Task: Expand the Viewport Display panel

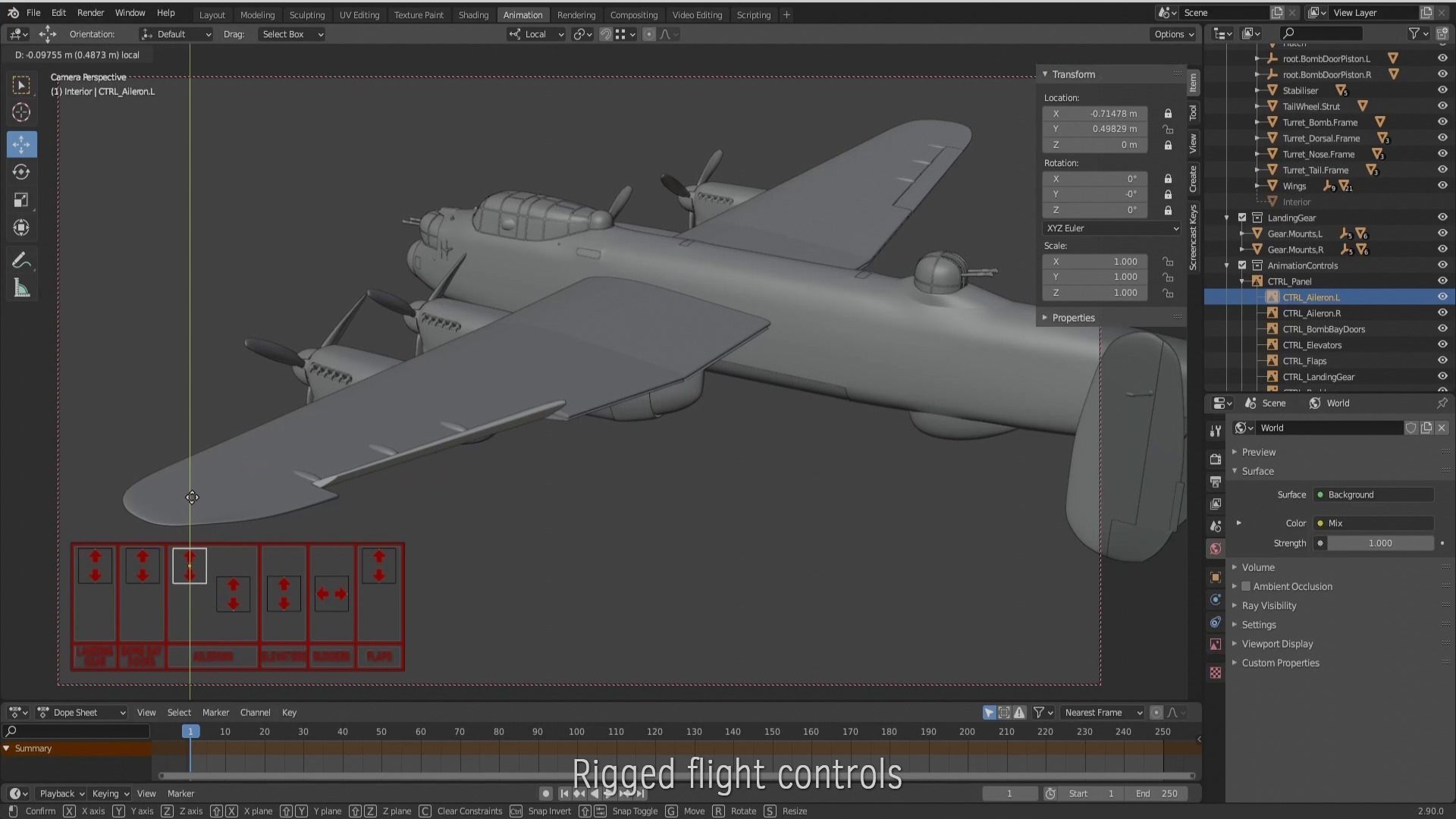Action: 1277,644
